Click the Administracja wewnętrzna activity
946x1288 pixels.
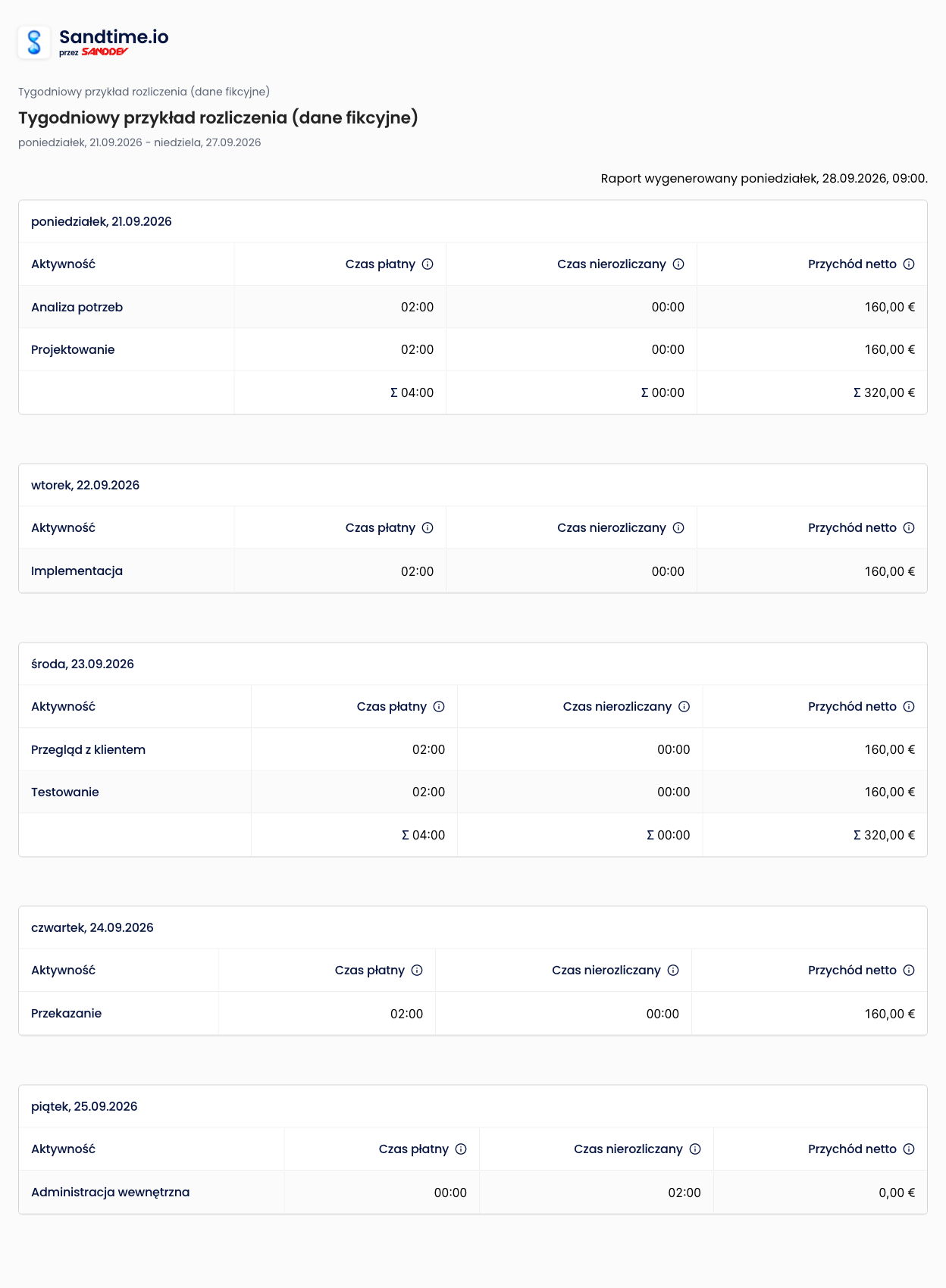click(110, 1193)
